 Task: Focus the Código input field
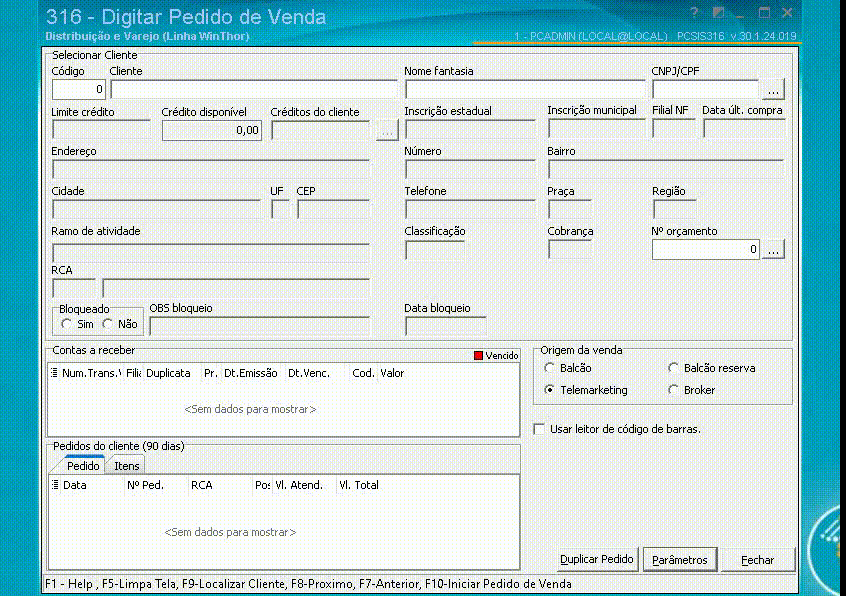click(x=79, y=90)
